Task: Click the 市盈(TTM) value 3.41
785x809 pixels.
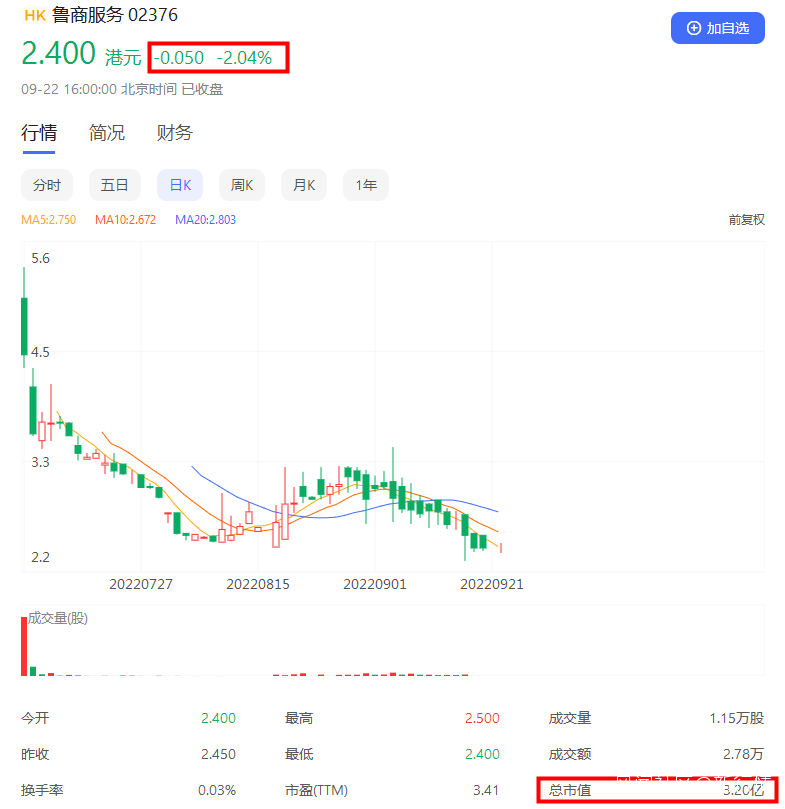Action: (x=486, y=790)
